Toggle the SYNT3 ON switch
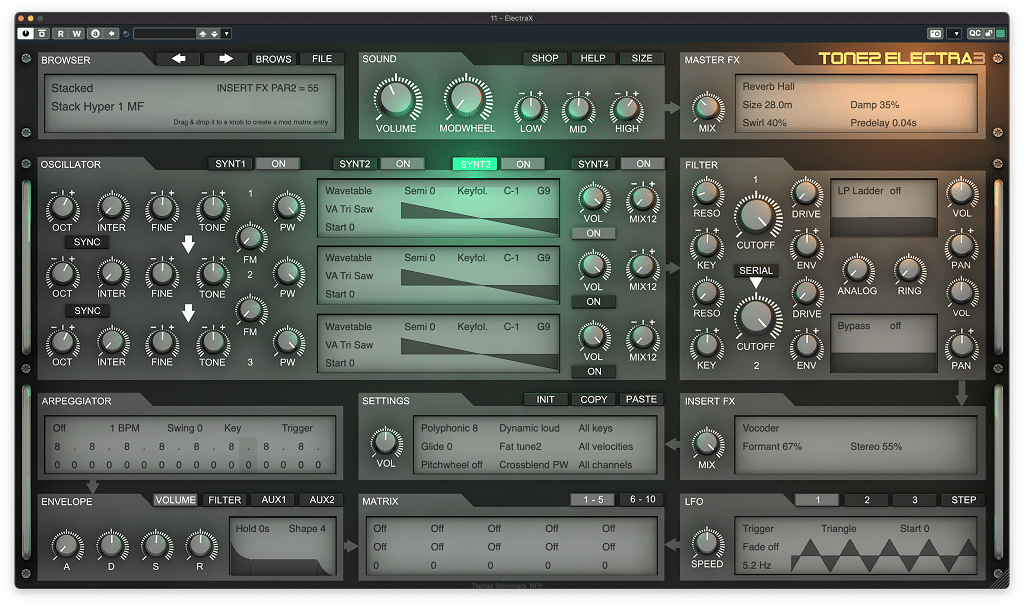Screen dimensions: 1024x606 tap(524, 164)
